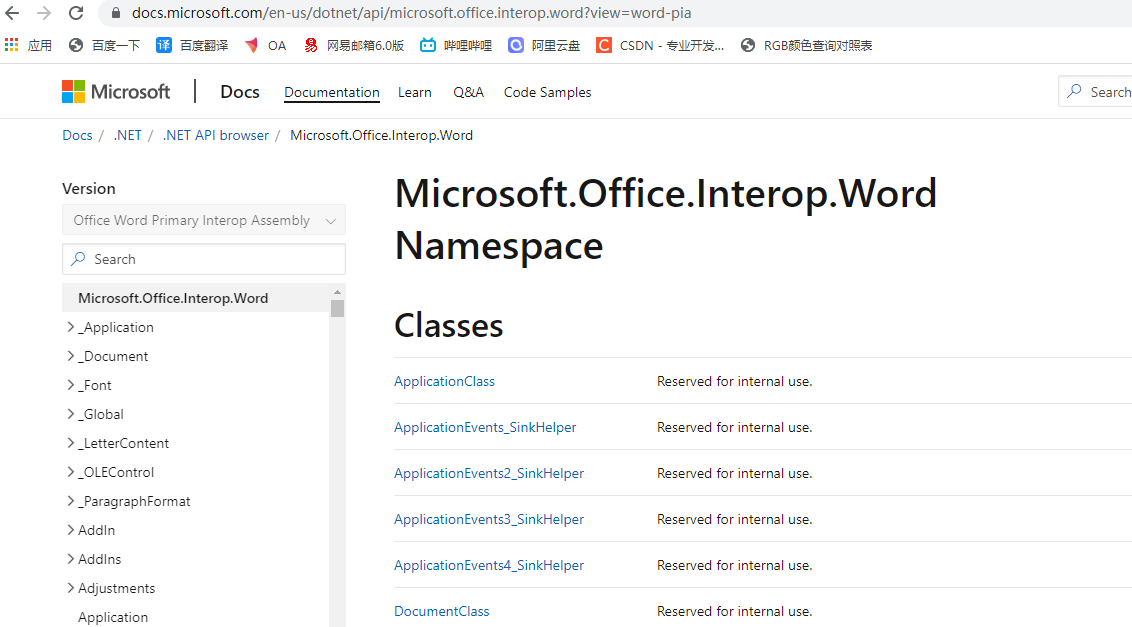The width and height of the screenshot is (1132, 627).
Task: Open the 应用 apps bookmark
Action: (x=28, y=46)
